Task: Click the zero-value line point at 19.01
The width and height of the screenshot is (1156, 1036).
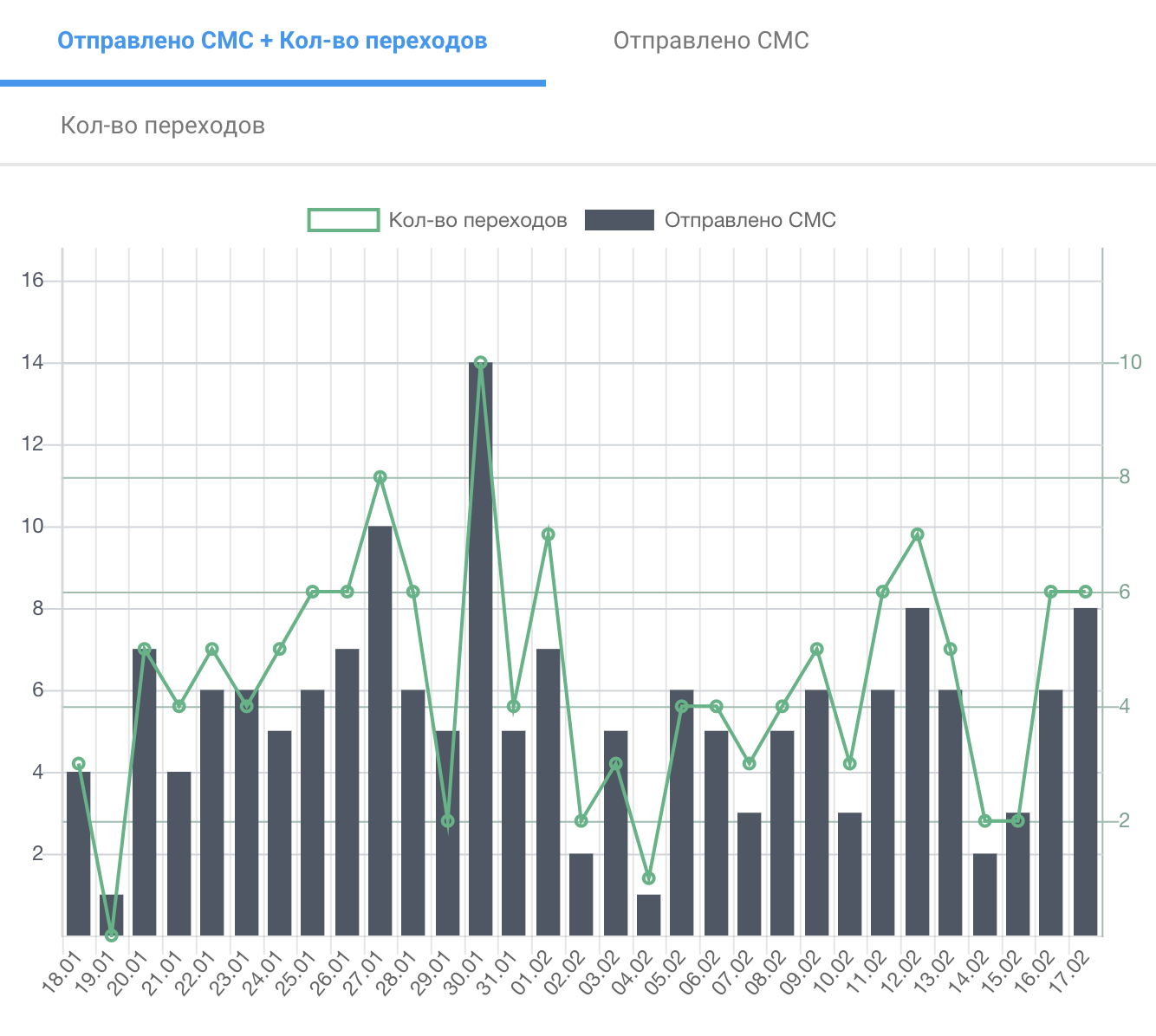Action: click(x=111, y=935)
